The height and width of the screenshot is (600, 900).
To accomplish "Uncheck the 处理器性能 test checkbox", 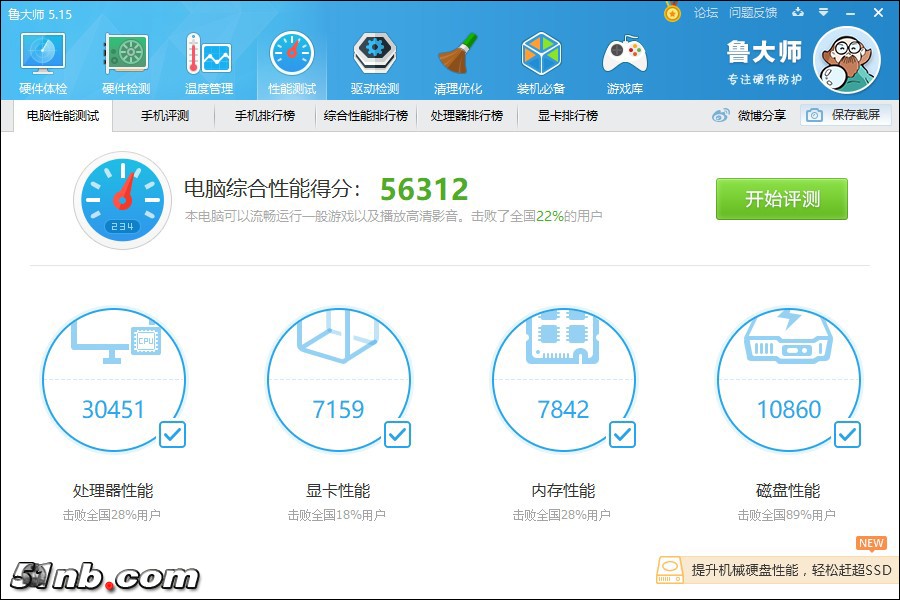I will point(172,434).
